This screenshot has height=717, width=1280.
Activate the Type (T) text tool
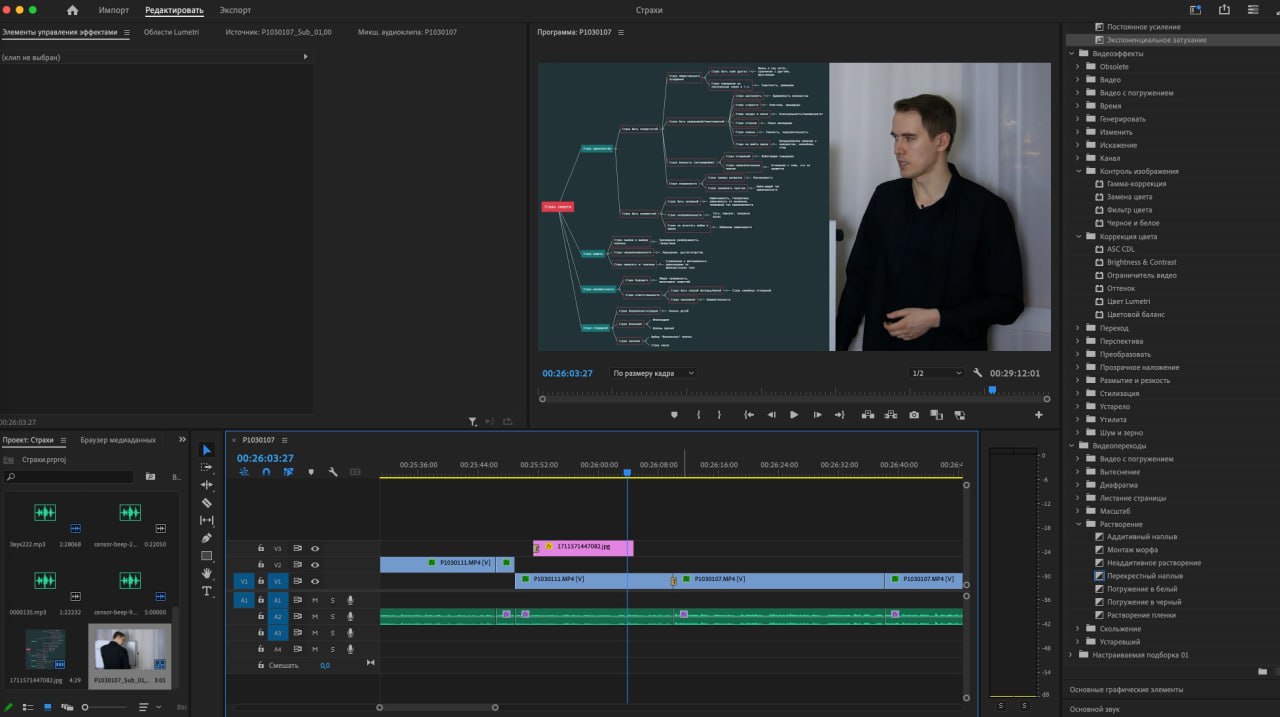pyautogui.click(x=207, y=591)
